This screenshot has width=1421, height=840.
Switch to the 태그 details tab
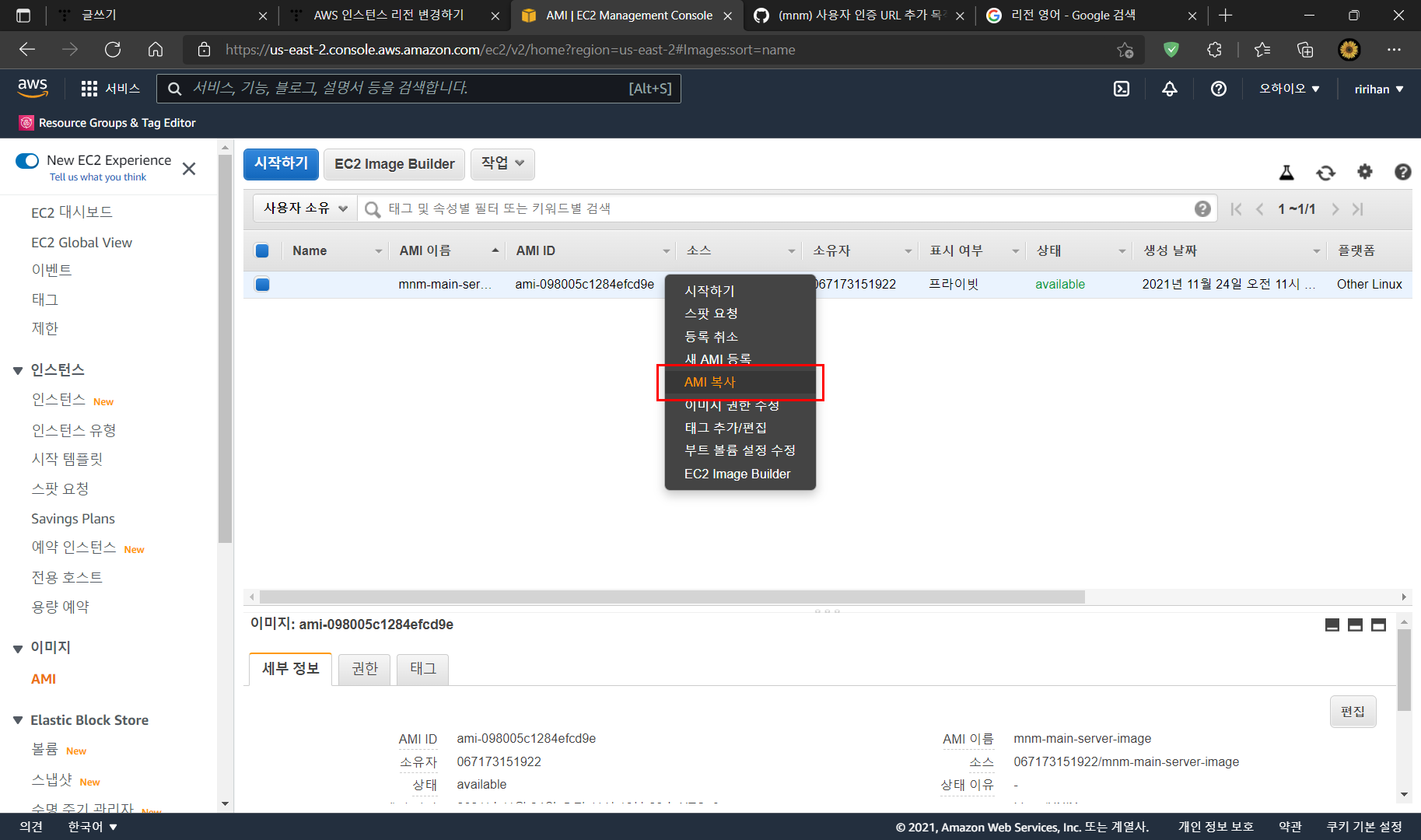(423, 669)
